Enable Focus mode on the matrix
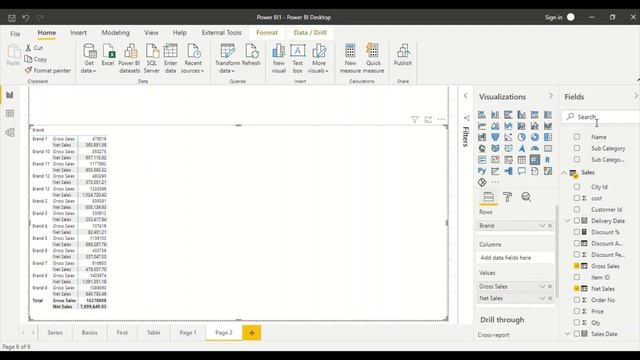The width and height of the screenshot is (640, 360). click(428, 120)
